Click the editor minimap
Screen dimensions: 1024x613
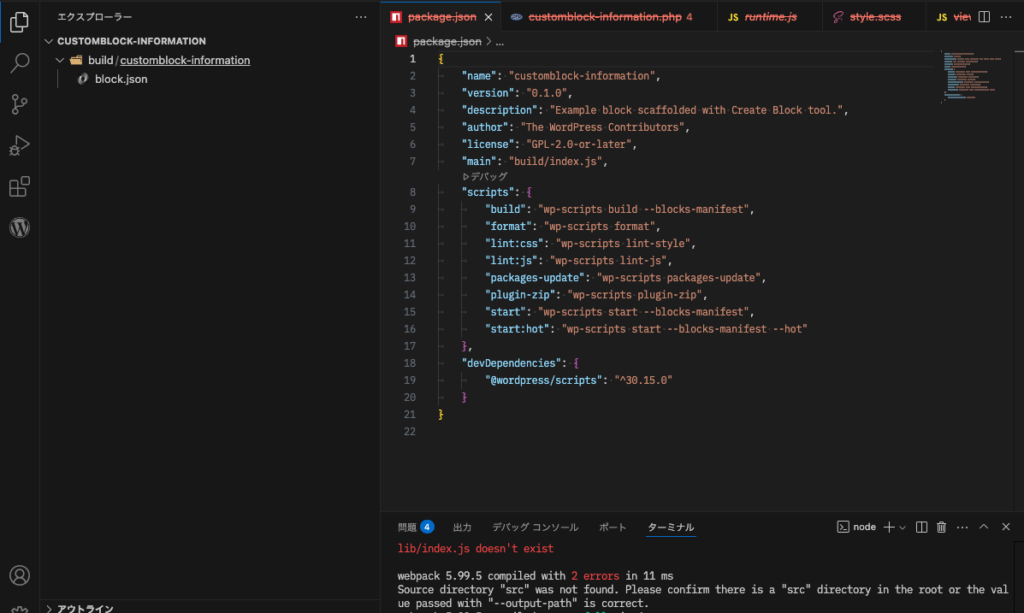(x=973, y=76)
